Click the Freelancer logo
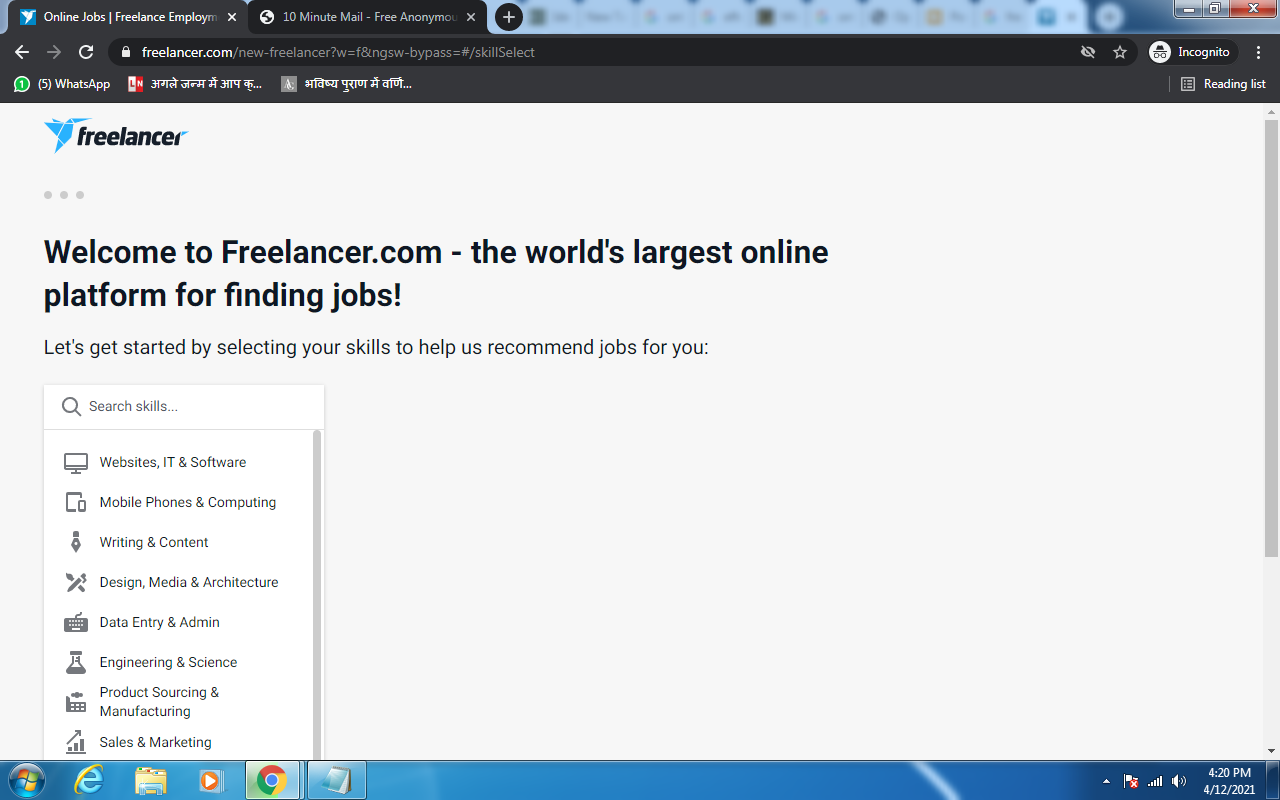The height and width of the screenshot is (800, 1280). [x=116, y=135]
